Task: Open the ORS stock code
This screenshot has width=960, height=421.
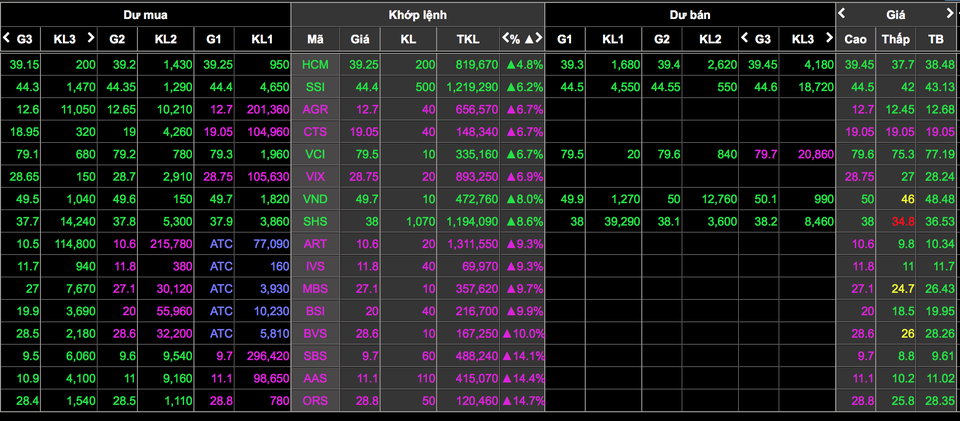Action: coord(315,401)
